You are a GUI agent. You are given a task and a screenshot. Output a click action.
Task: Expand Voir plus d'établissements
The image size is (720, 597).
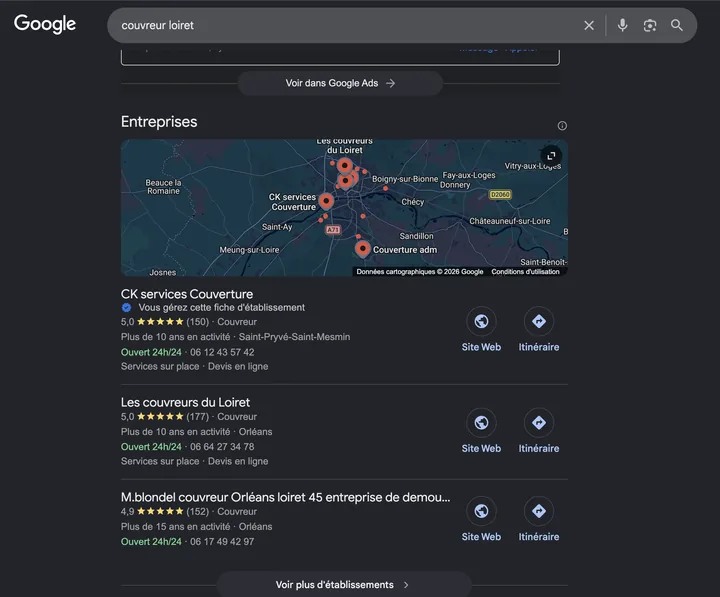click(x=343, y=585)
